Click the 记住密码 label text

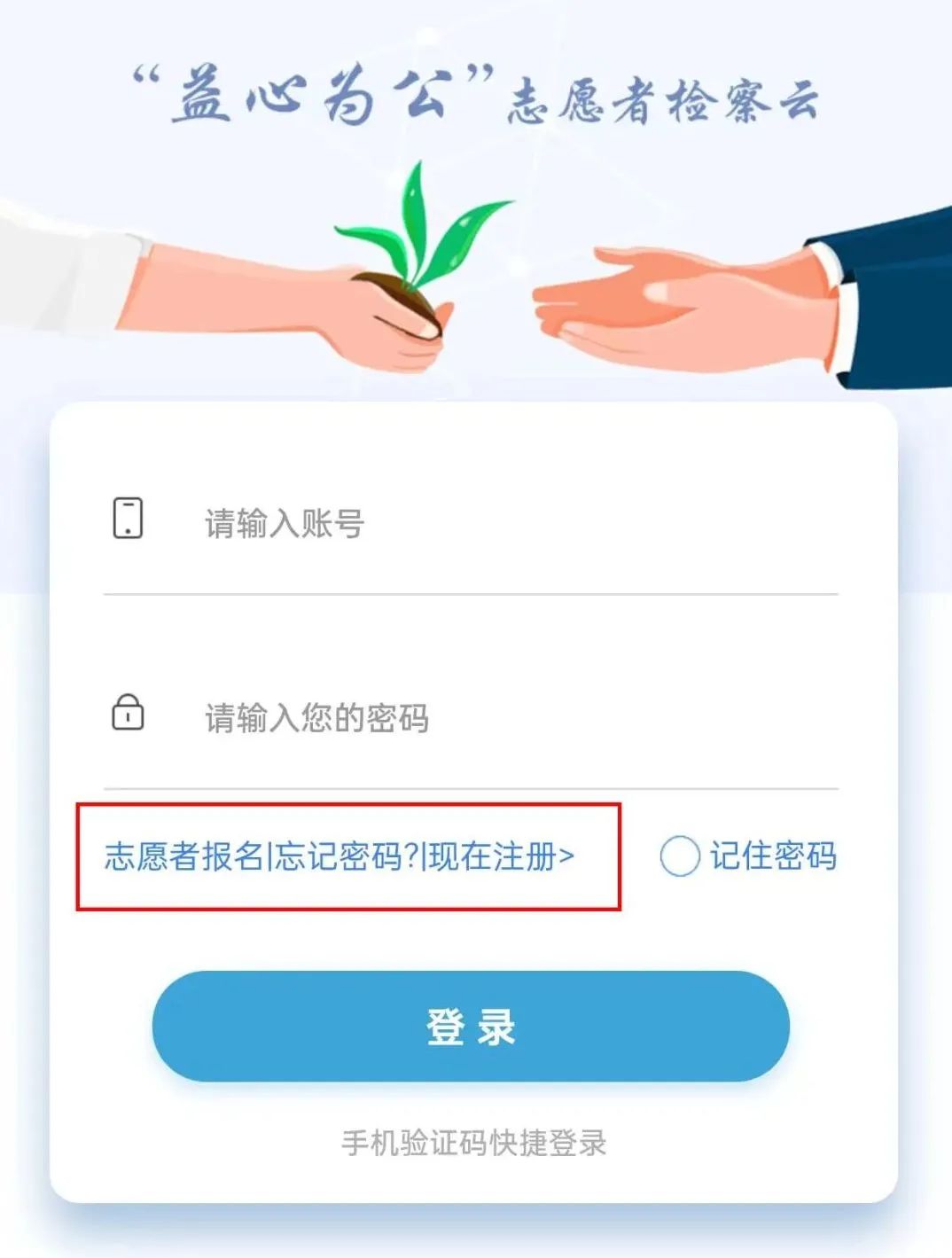point(773,856)
